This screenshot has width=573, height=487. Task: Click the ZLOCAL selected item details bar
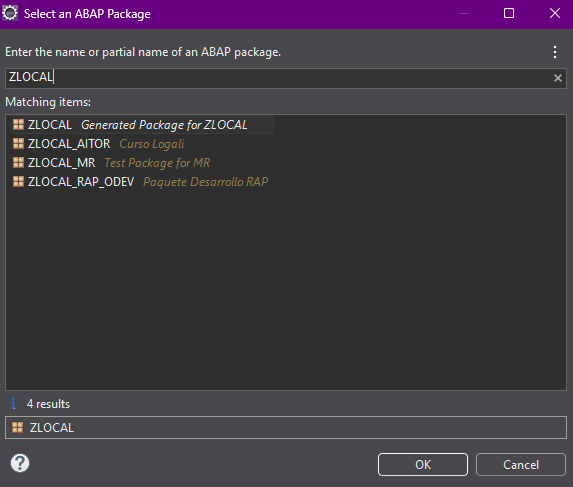[286, 427]
